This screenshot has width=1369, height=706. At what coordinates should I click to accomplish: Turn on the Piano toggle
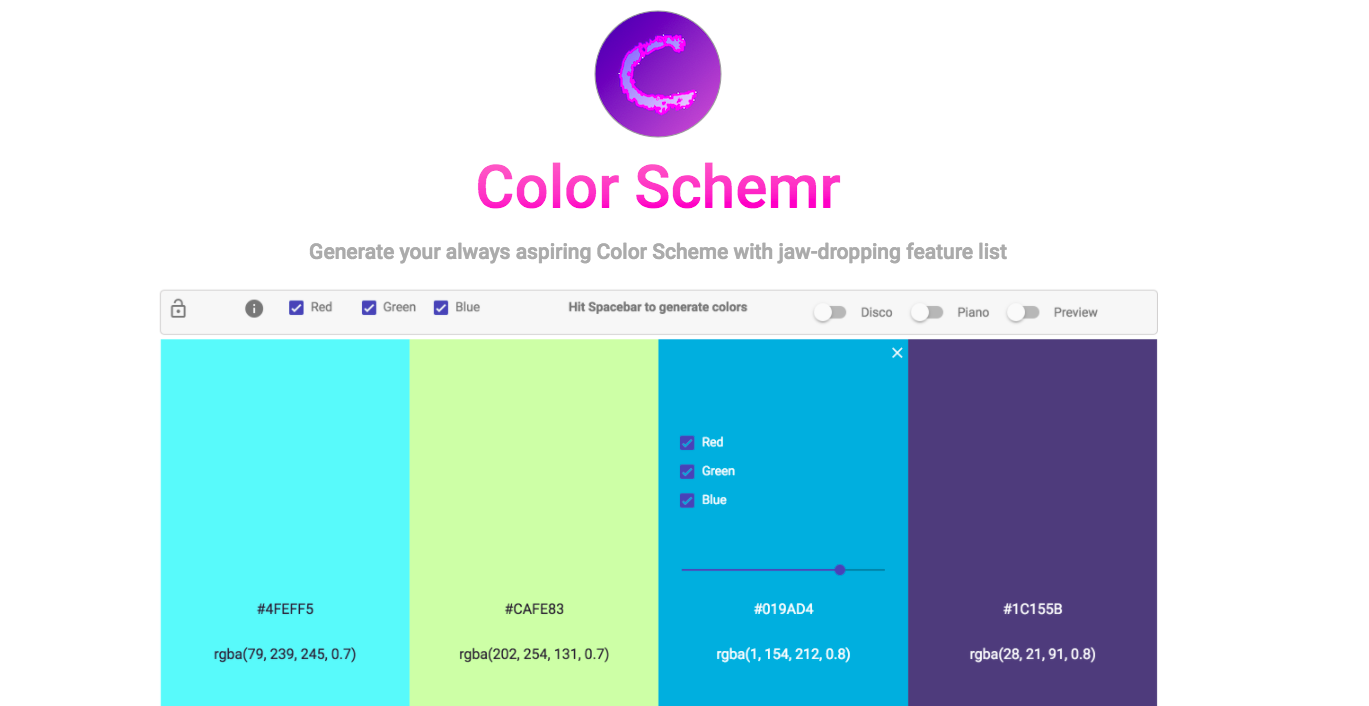coord(927,313)
